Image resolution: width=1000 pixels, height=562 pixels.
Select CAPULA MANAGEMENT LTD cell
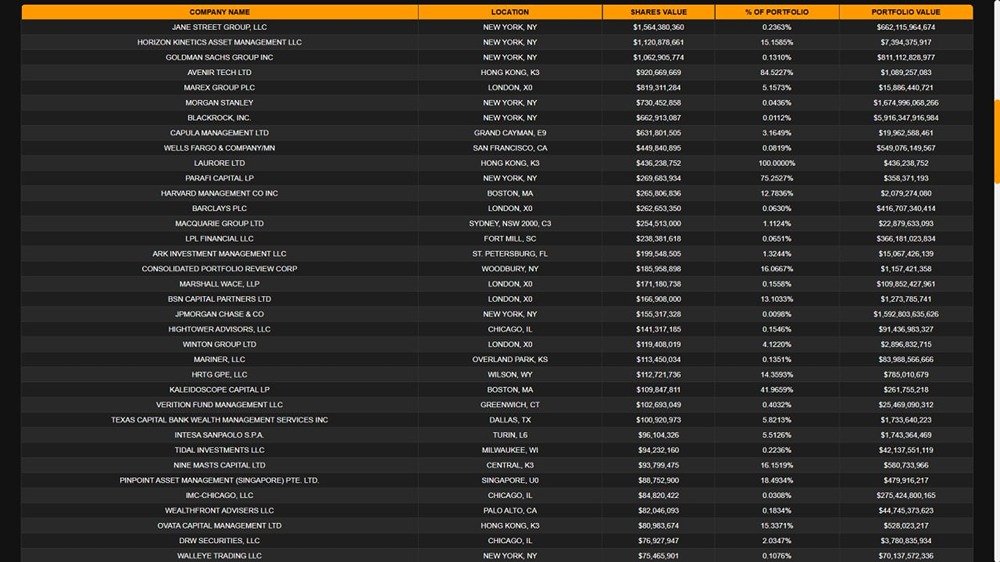[x=219, y=133]
